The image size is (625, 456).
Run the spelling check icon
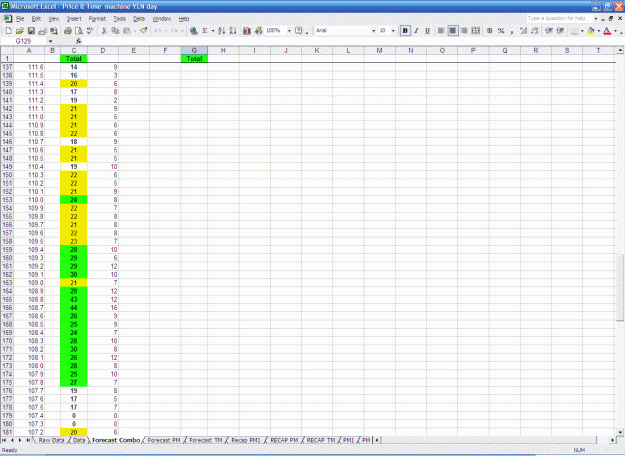(90, 31)
